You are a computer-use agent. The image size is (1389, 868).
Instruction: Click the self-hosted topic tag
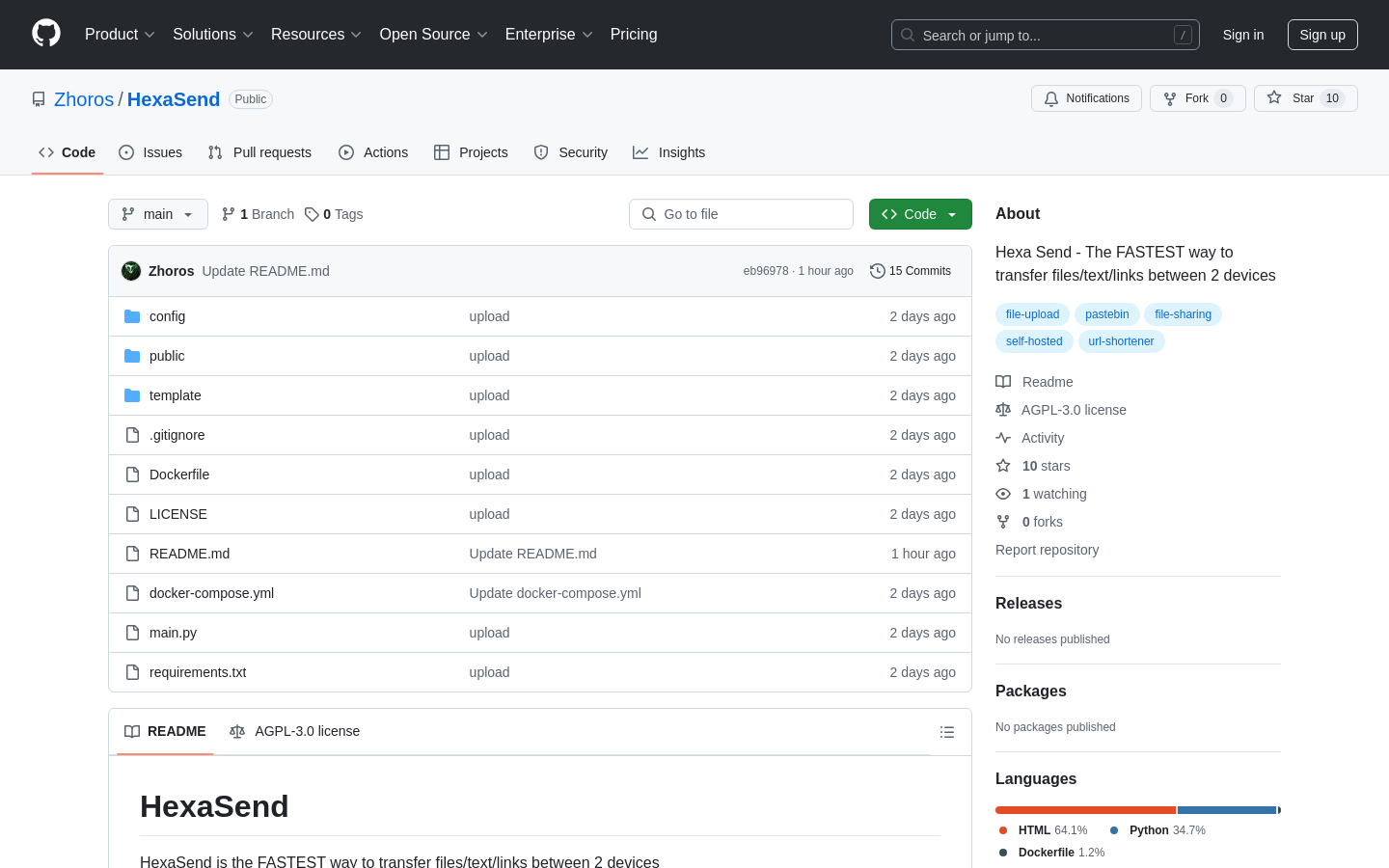click(x=1034, y=341)
